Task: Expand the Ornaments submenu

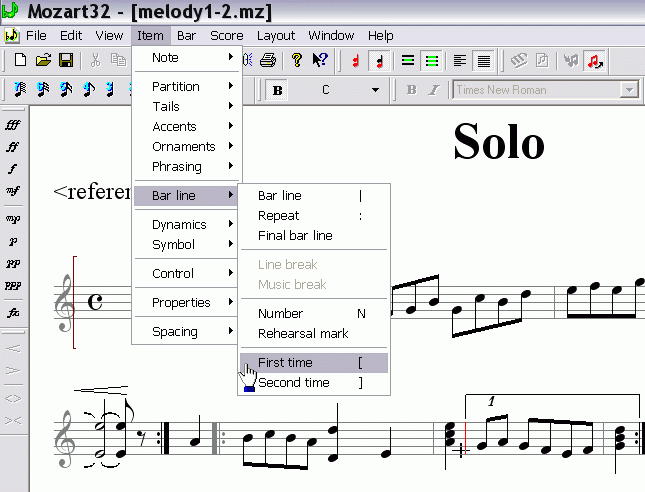Action: tap(186, 146)
